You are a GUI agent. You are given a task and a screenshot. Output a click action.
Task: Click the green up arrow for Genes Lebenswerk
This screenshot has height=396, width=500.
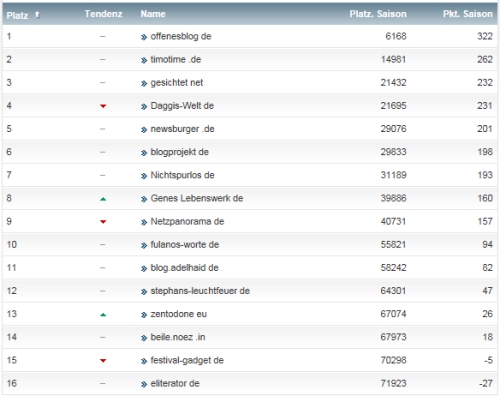(x=103, y=199)
